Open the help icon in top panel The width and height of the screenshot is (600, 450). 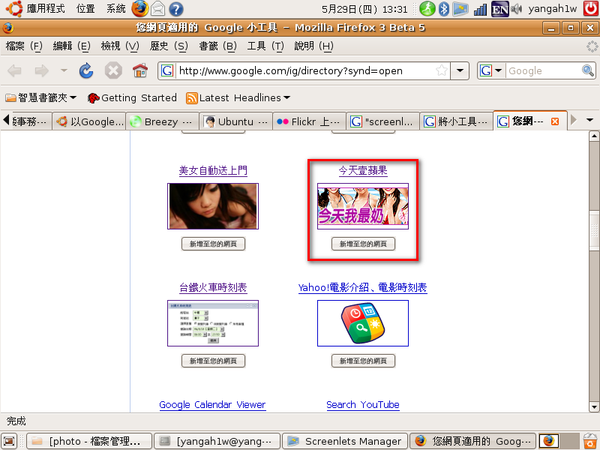click(x=176, y=9)
